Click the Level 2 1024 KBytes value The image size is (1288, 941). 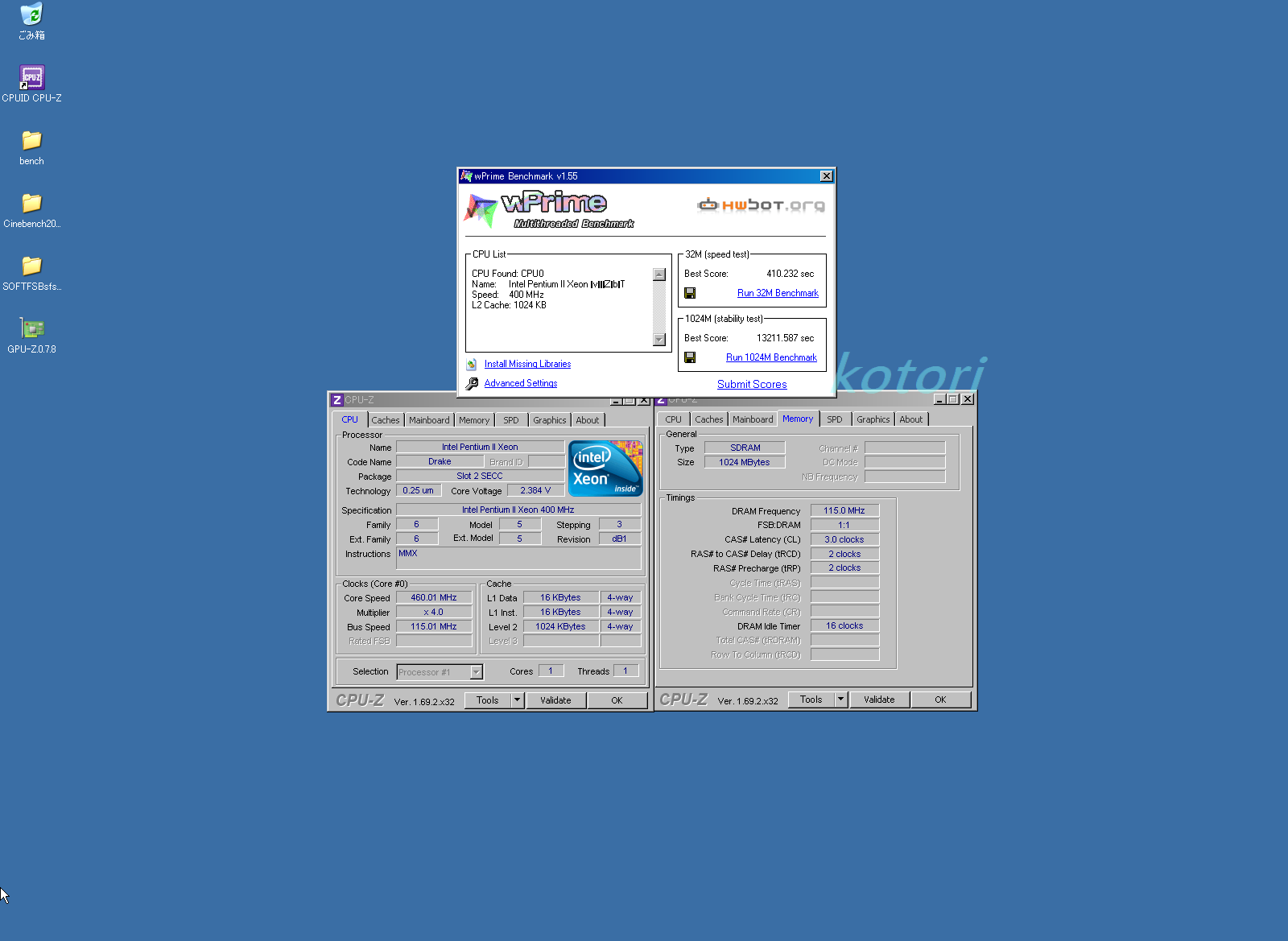coord(561,627)
